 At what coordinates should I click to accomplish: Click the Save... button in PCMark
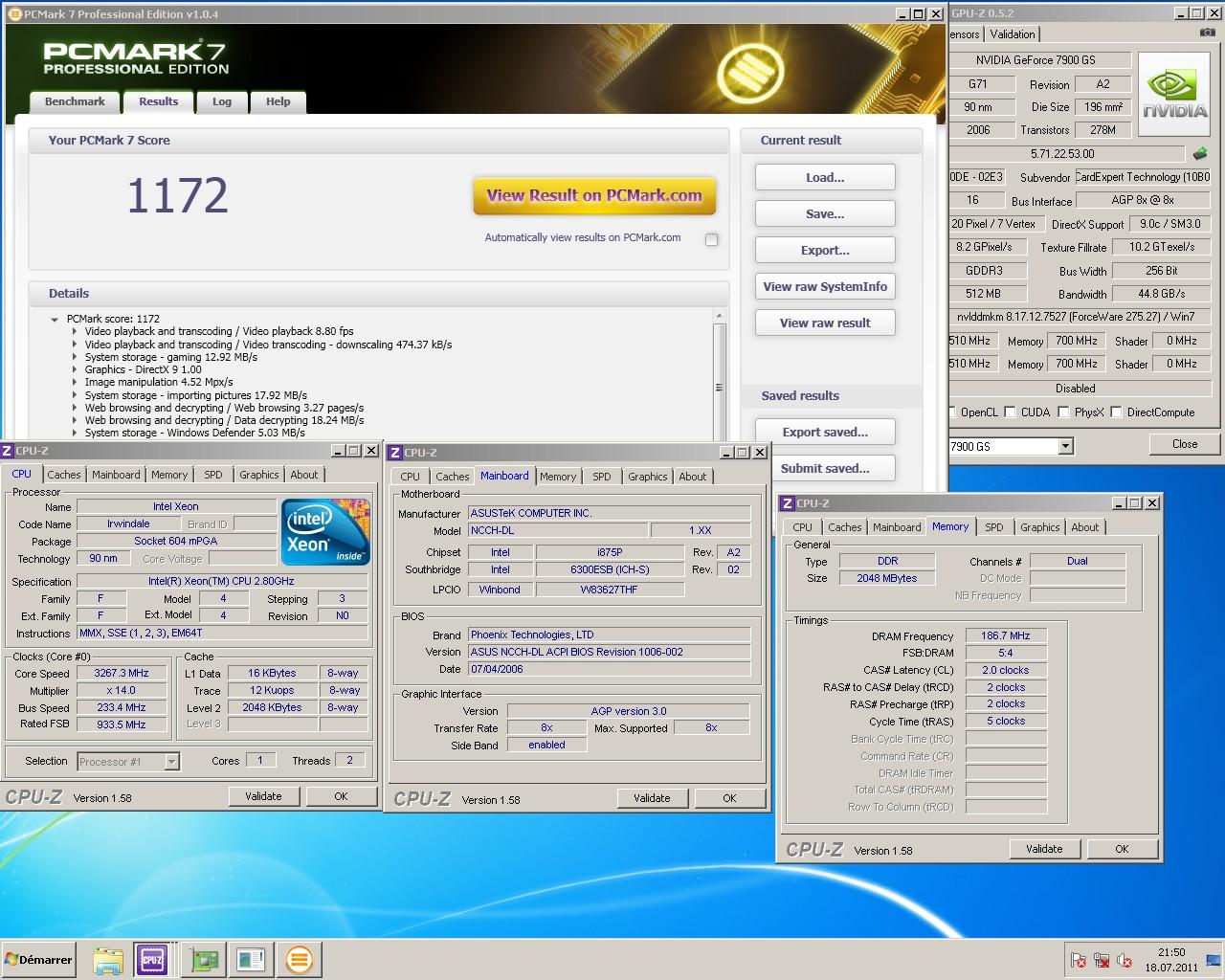point(825,214)
